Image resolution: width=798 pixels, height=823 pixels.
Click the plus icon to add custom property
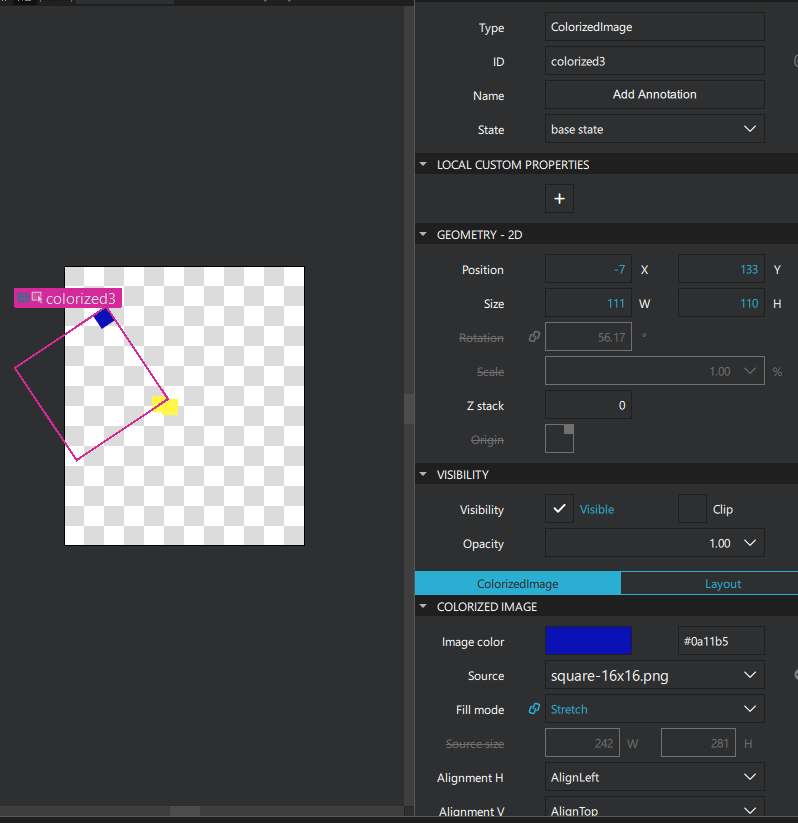[559, 199]
